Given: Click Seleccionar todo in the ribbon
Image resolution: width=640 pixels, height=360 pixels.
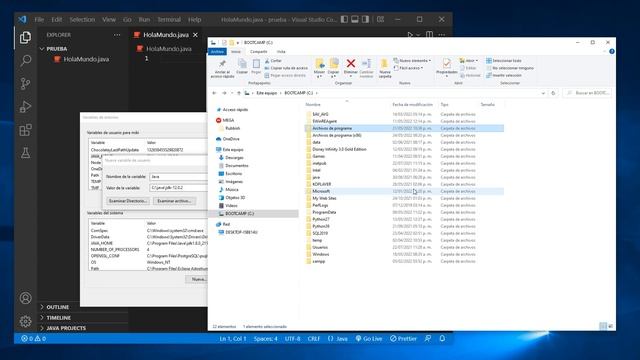Looking at the screenshot, I should (503, 60).
